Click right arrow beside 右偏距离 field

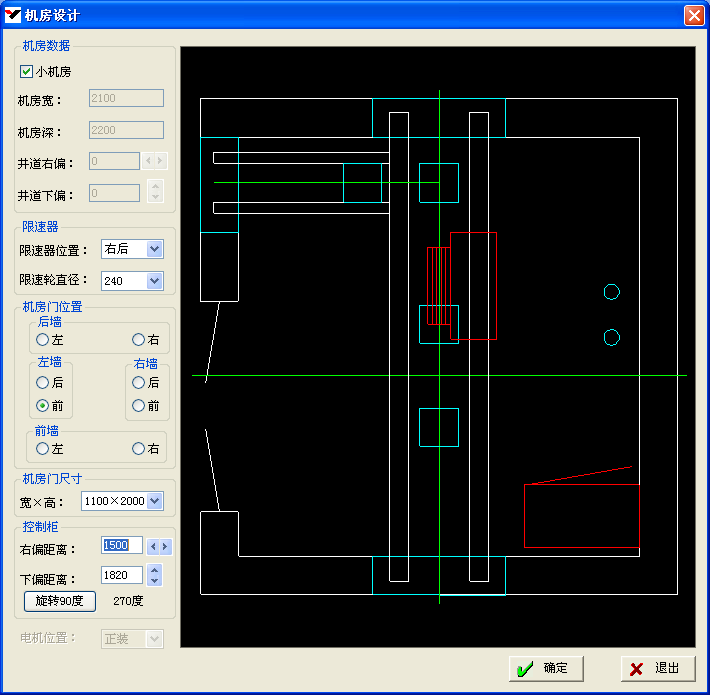[165, 547]
